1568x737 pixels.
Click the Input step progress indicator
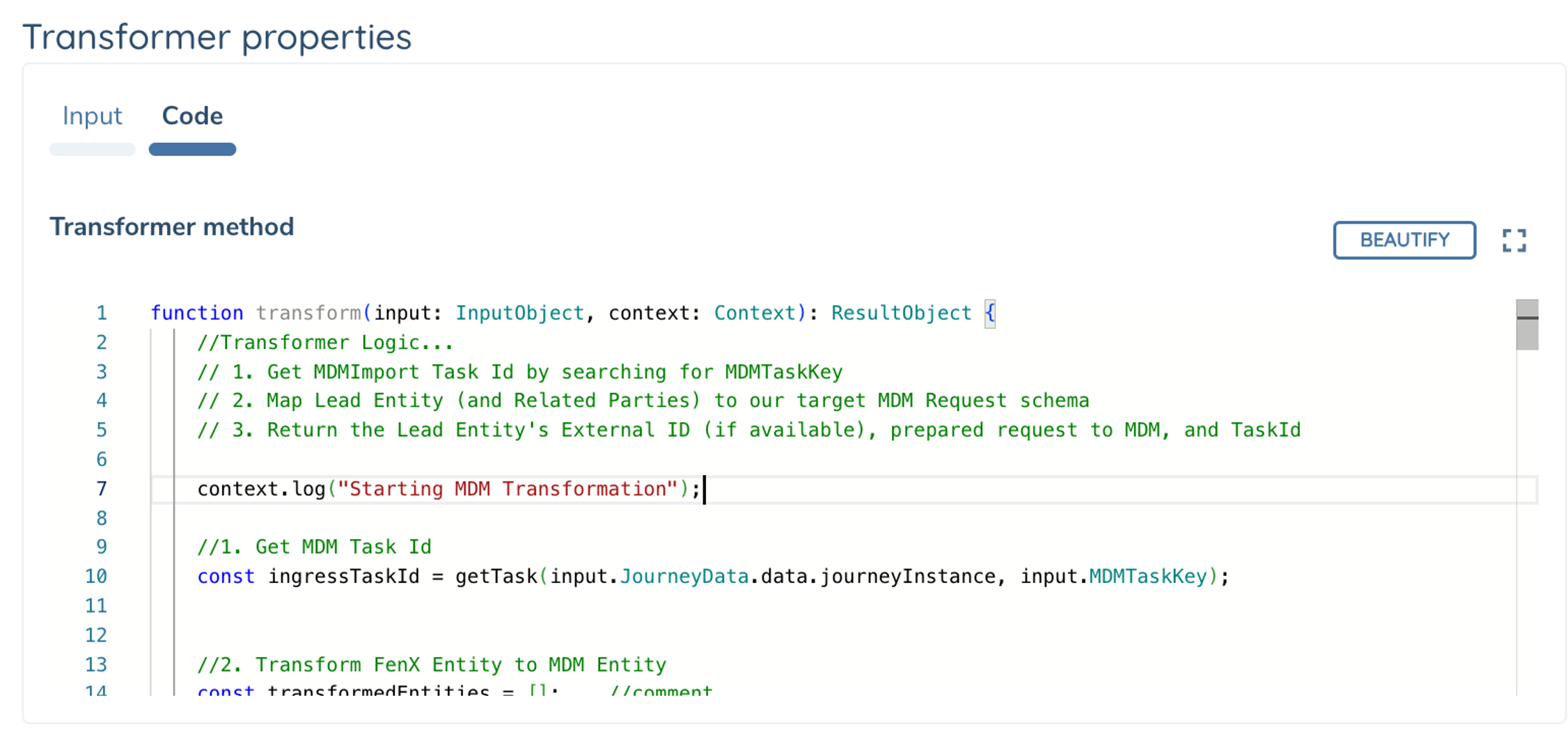tap(92, 149)
